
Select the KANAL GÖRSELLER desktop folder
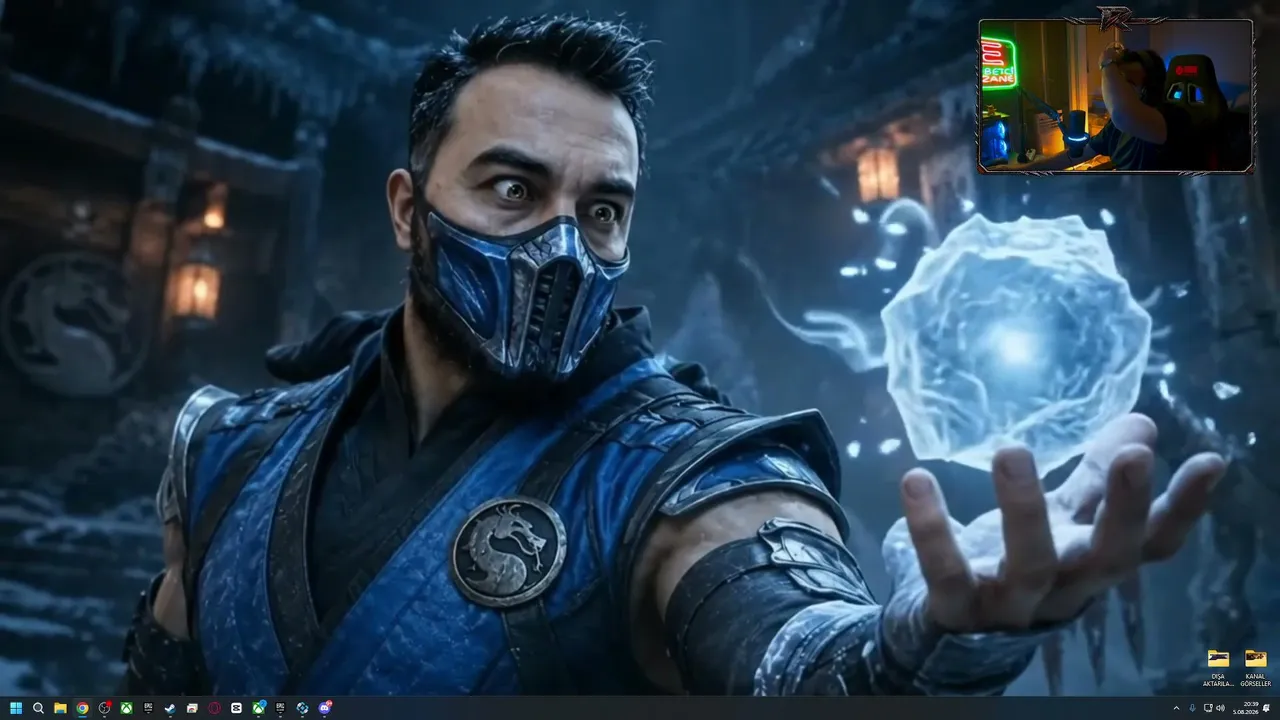click(x=1255, y=668)
